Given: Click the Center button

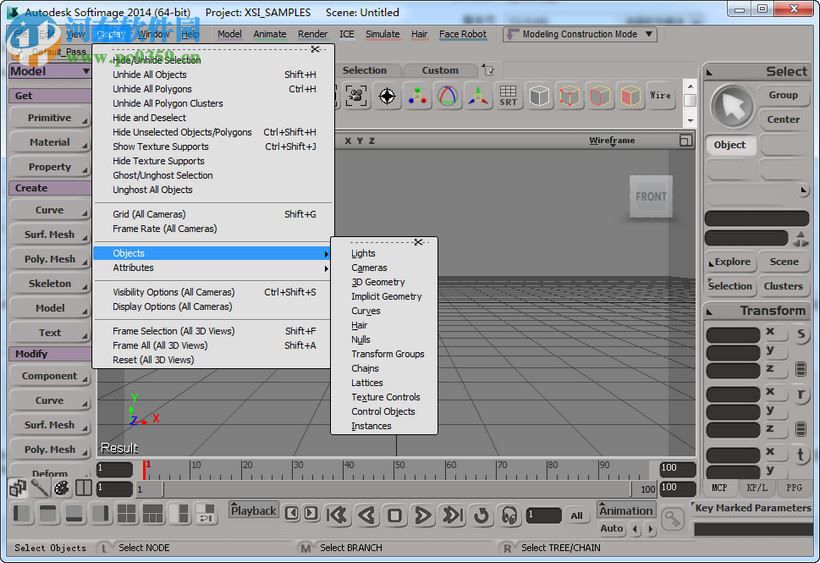Looking at the screenshot, I should coord(783,119).
